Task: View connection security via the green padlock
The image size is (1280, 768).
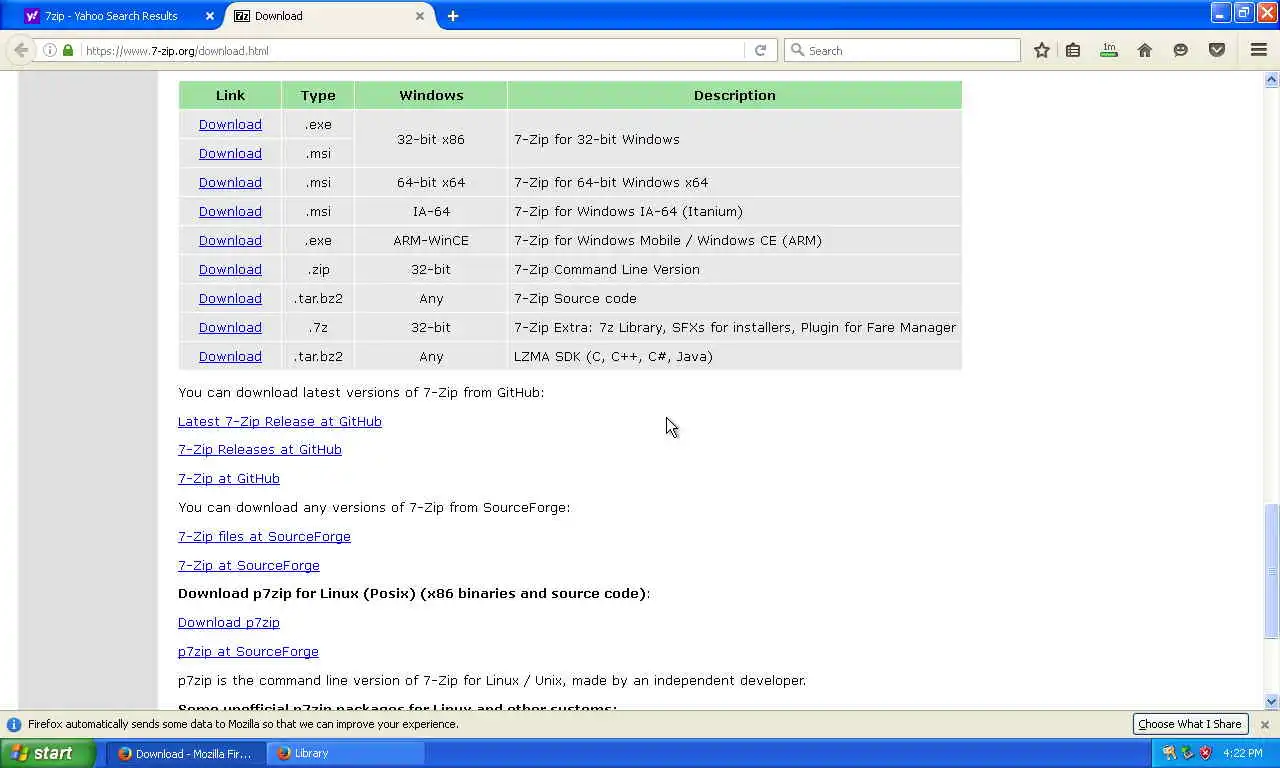Action: tap(68, 50)
